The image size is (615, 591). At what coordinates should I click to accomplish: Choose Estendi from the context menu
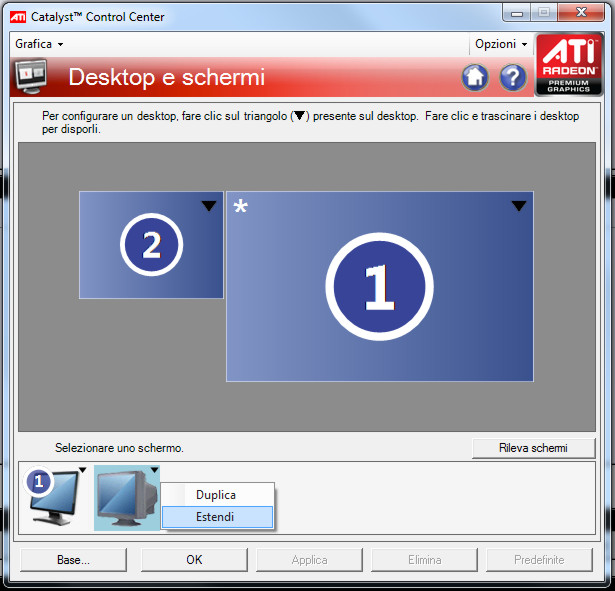pyautogui.click(x=217, y=517)
